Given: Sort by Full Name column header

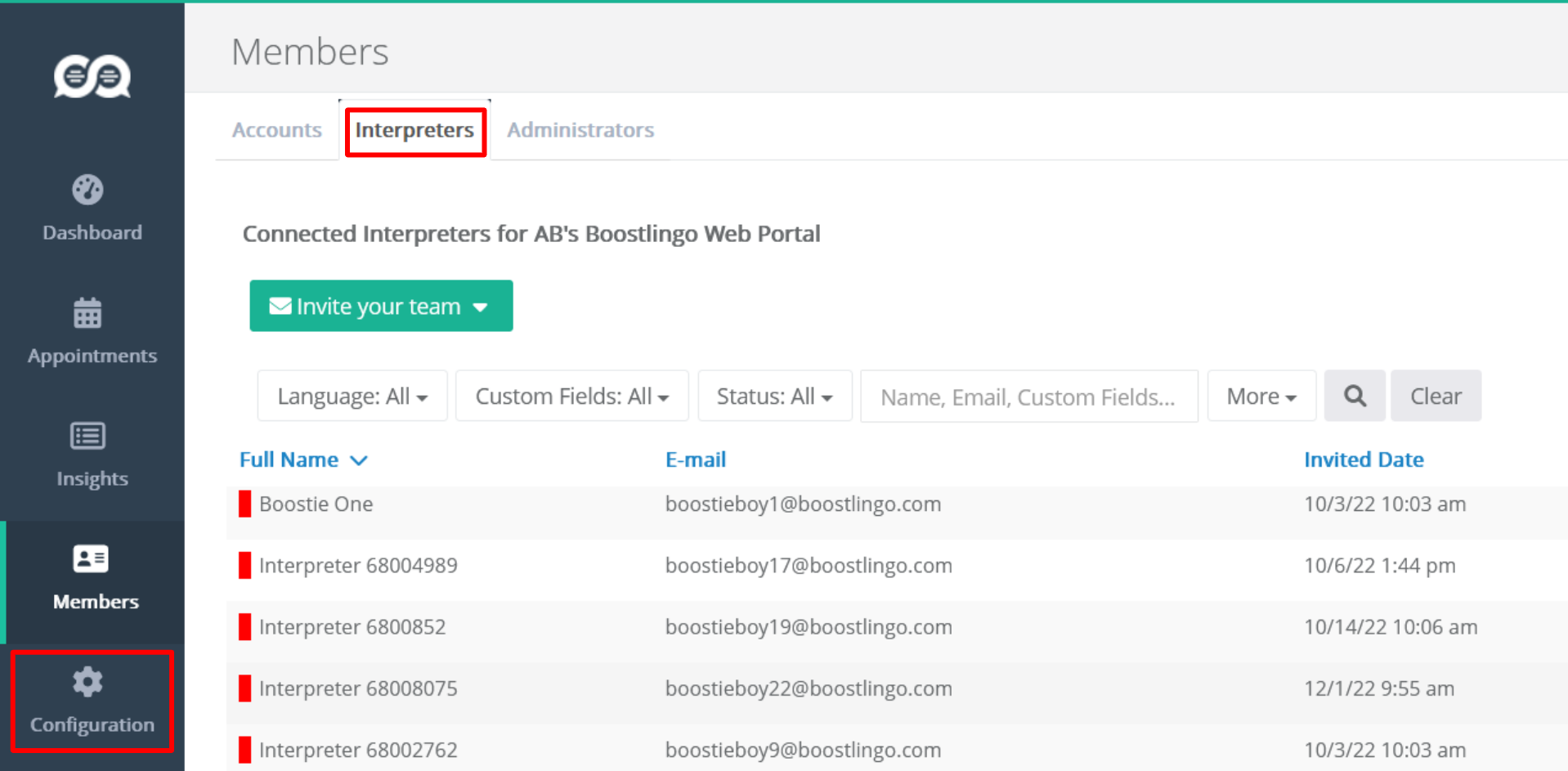Looking at the screenshot, I should 289,459.
